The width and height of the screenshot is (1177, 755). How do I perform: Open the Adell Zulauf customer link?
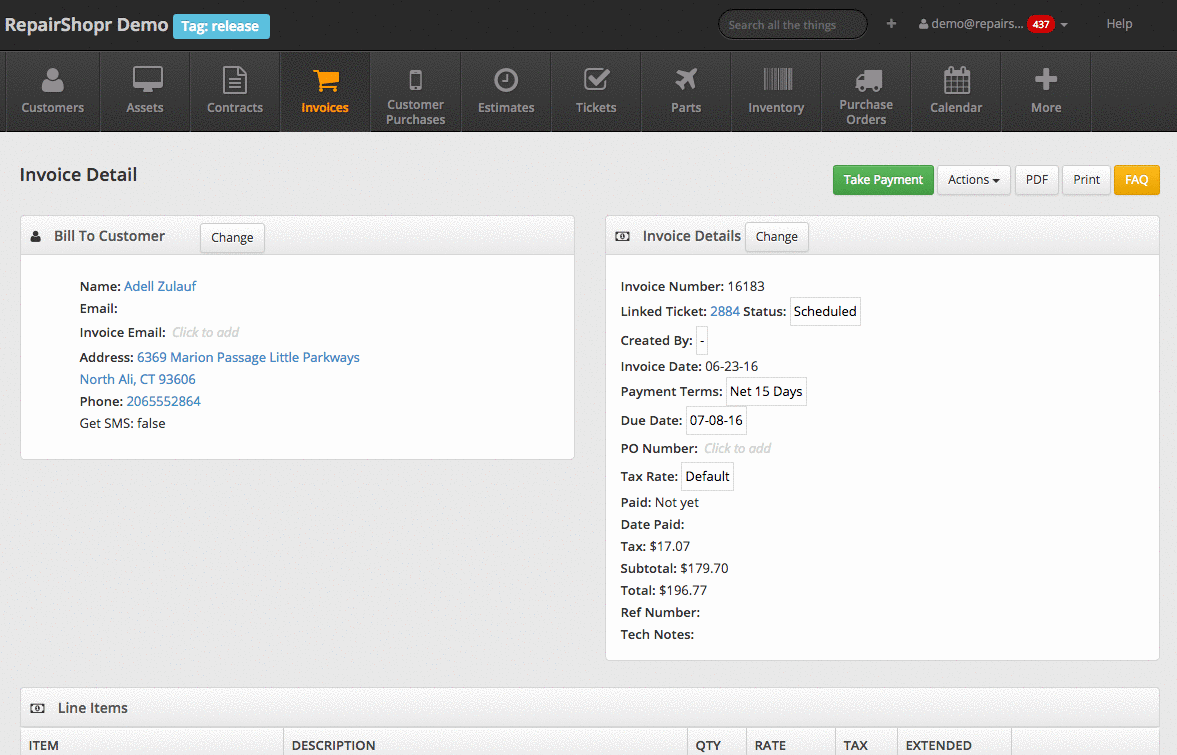[160, 286]
